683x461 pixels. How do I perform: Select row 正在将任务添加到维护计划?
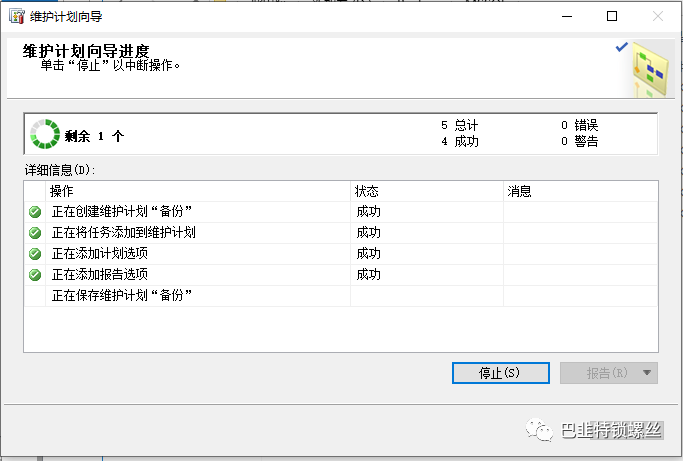tap(341, 233)
